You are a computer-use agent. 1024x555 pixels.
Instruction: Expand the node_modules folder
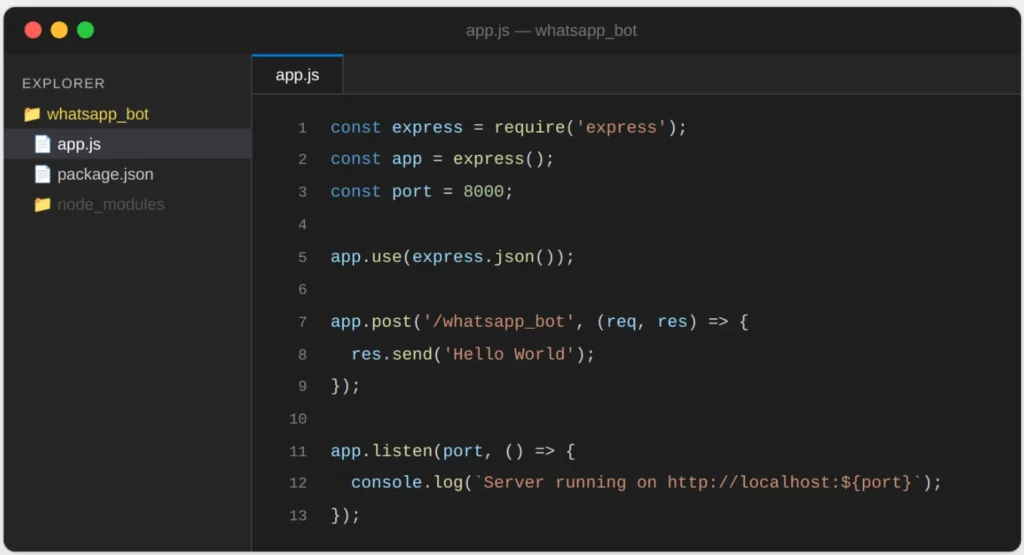click(111, 204)
